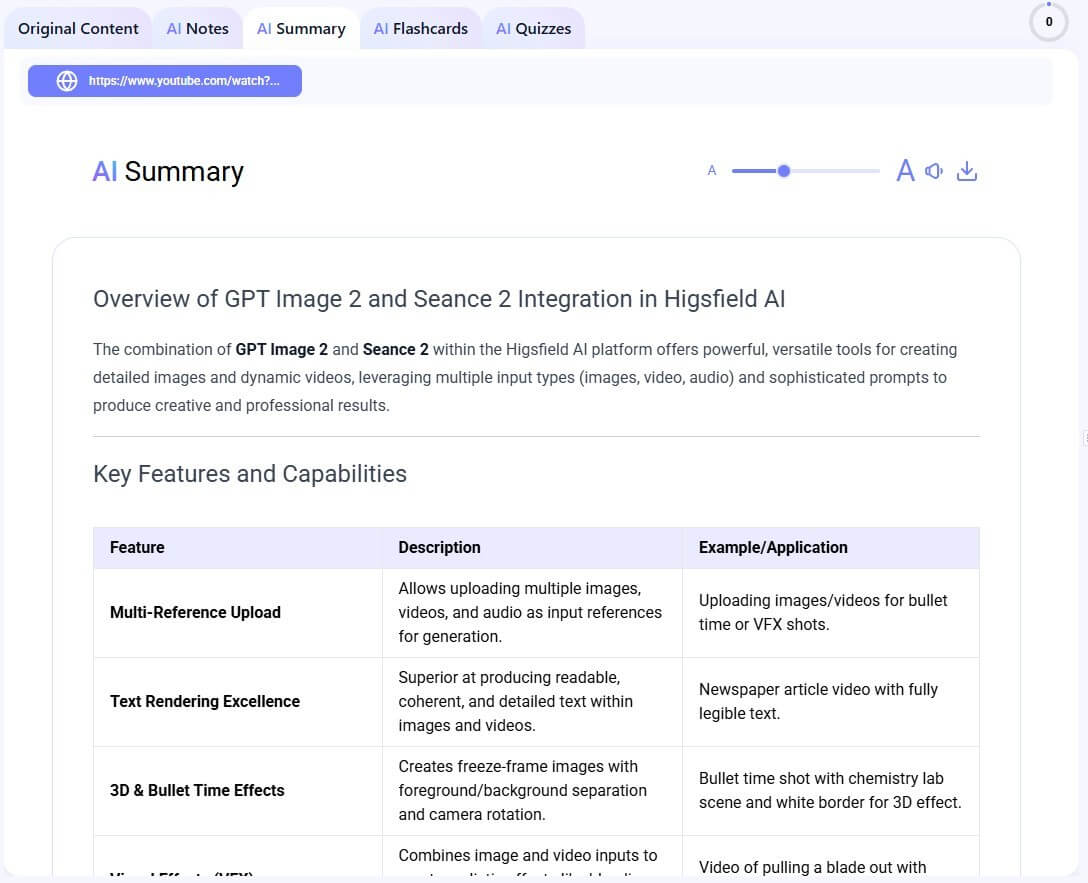The height and width of the screenshot is (883, 1088).
Task: Click the bold 'Seance 2' text in overview
Action: point(396,350)
